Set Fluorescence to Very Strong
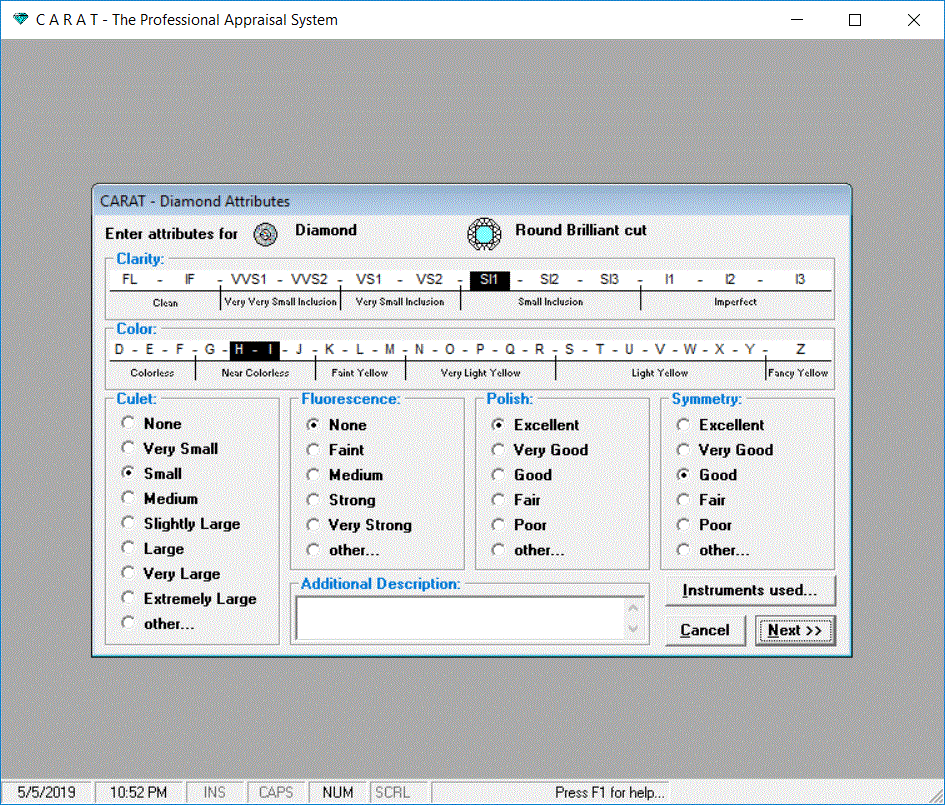 click(x=314, y=525)
